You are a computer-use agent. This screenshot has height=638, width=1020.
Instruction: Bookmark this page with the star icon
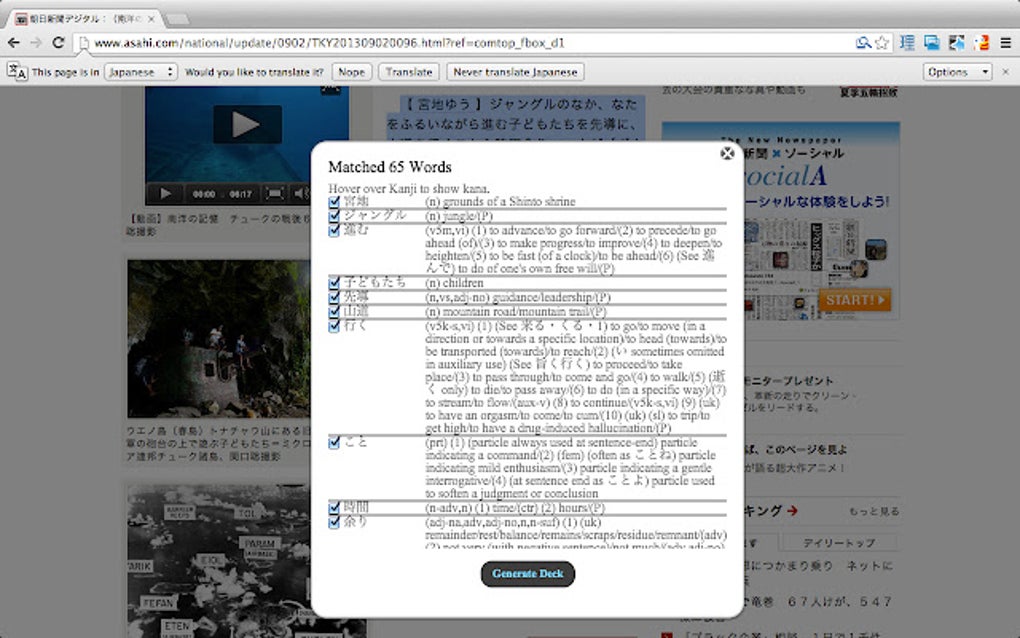pos(880,44)
